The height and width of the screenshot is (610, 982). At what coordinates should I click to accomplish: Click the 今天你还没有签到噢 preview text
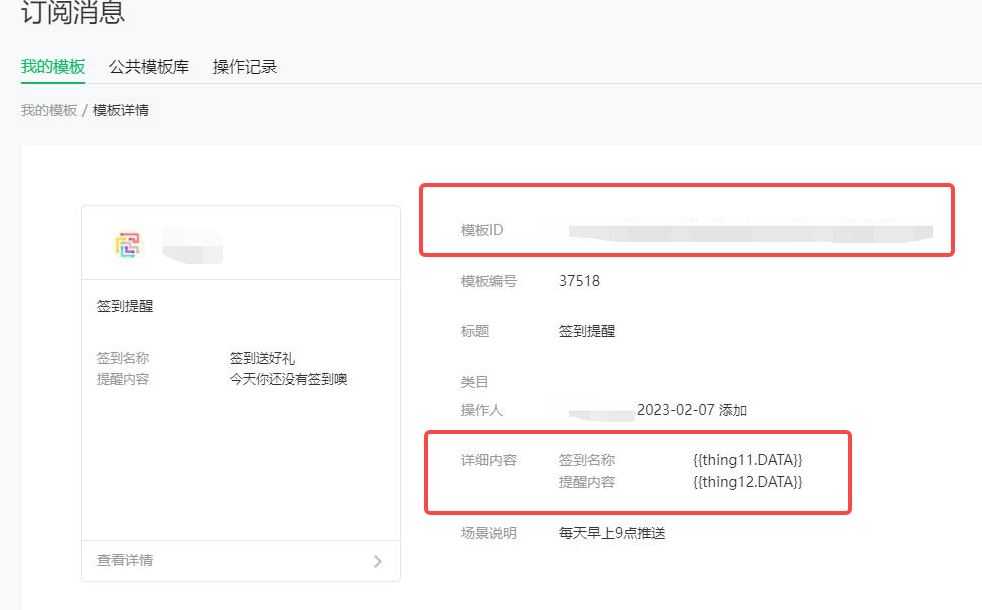(288, 379)
